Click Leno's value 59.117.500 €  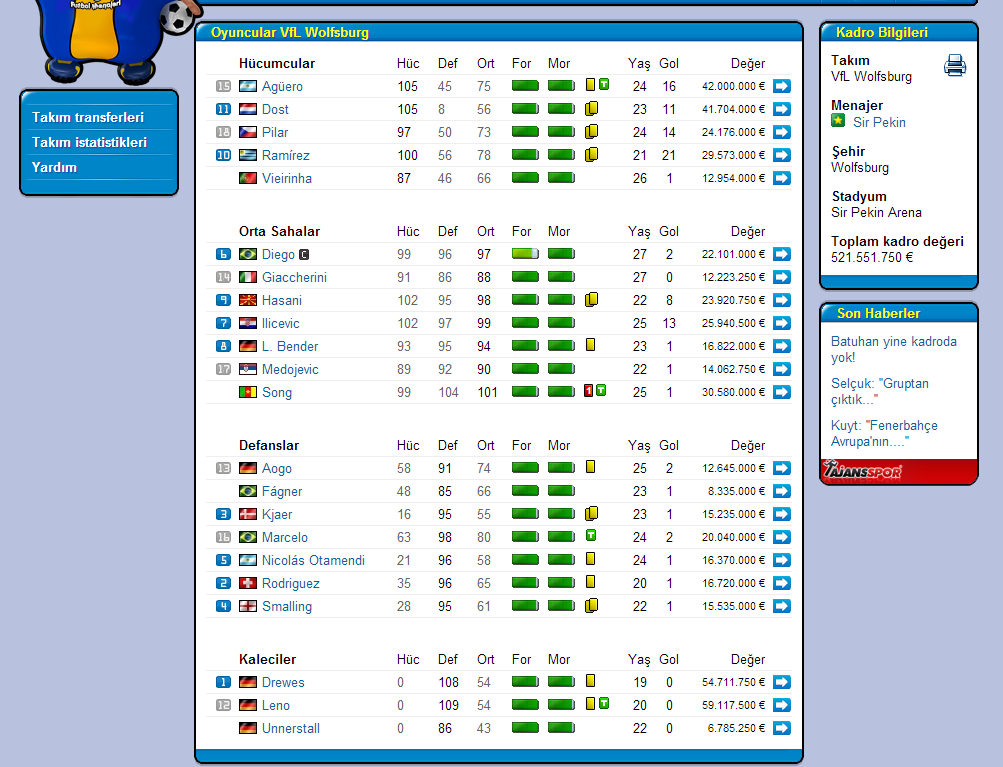(x=733, y=706)
